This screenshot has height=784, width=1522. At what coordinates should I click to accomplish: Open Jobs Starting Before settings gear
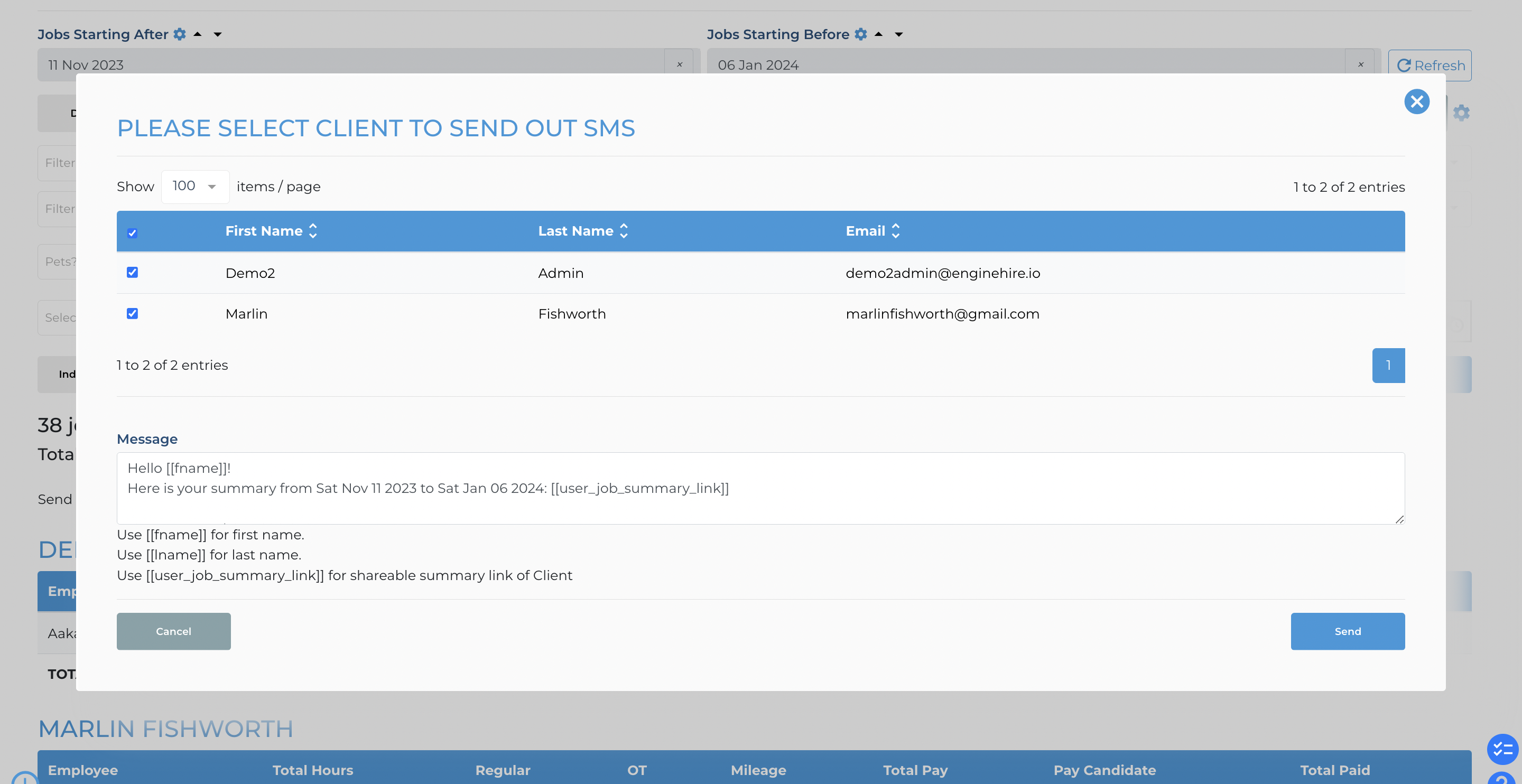[861, 34]
